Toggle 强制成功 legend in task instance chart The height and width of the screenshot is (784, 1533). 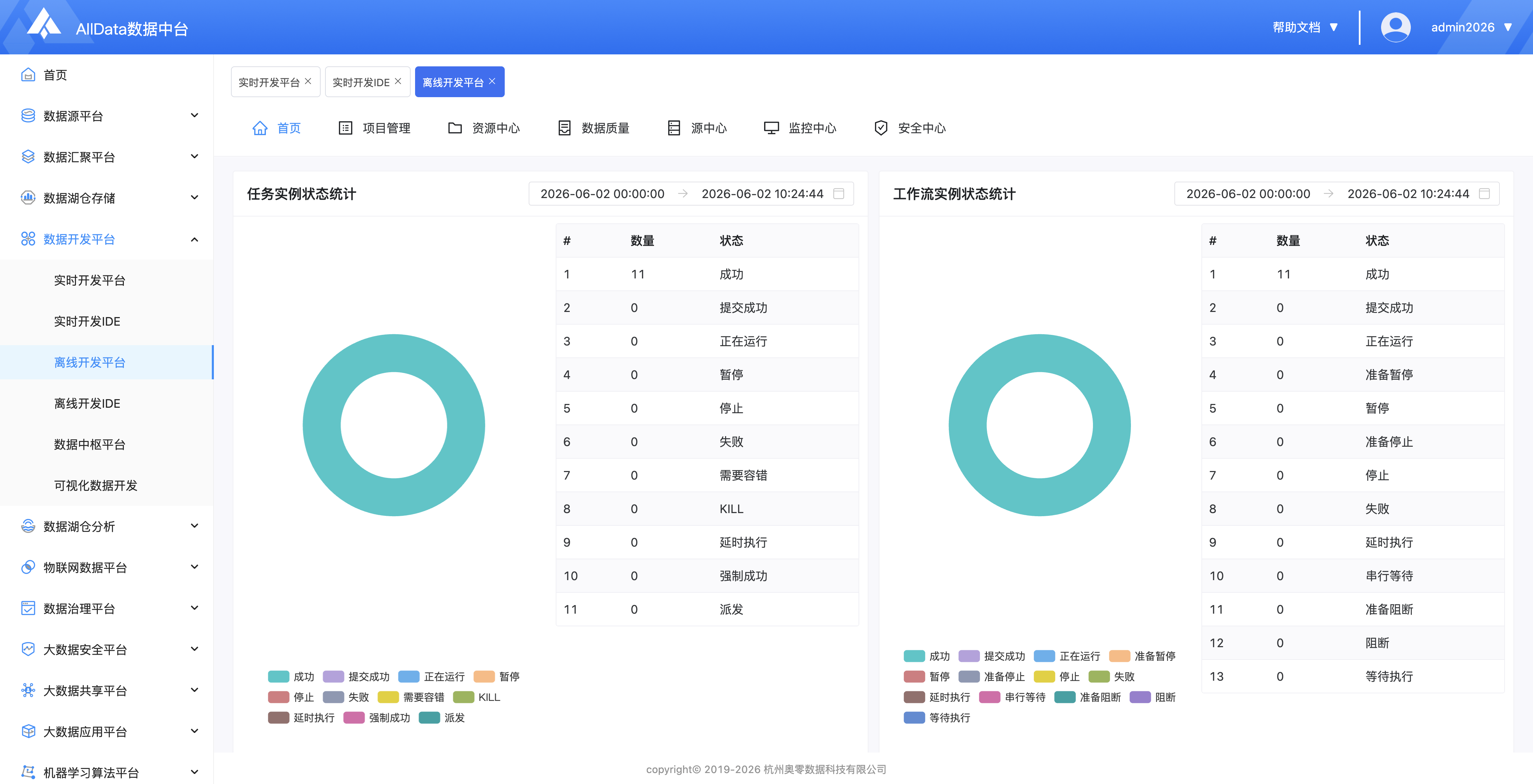(377, 718)
